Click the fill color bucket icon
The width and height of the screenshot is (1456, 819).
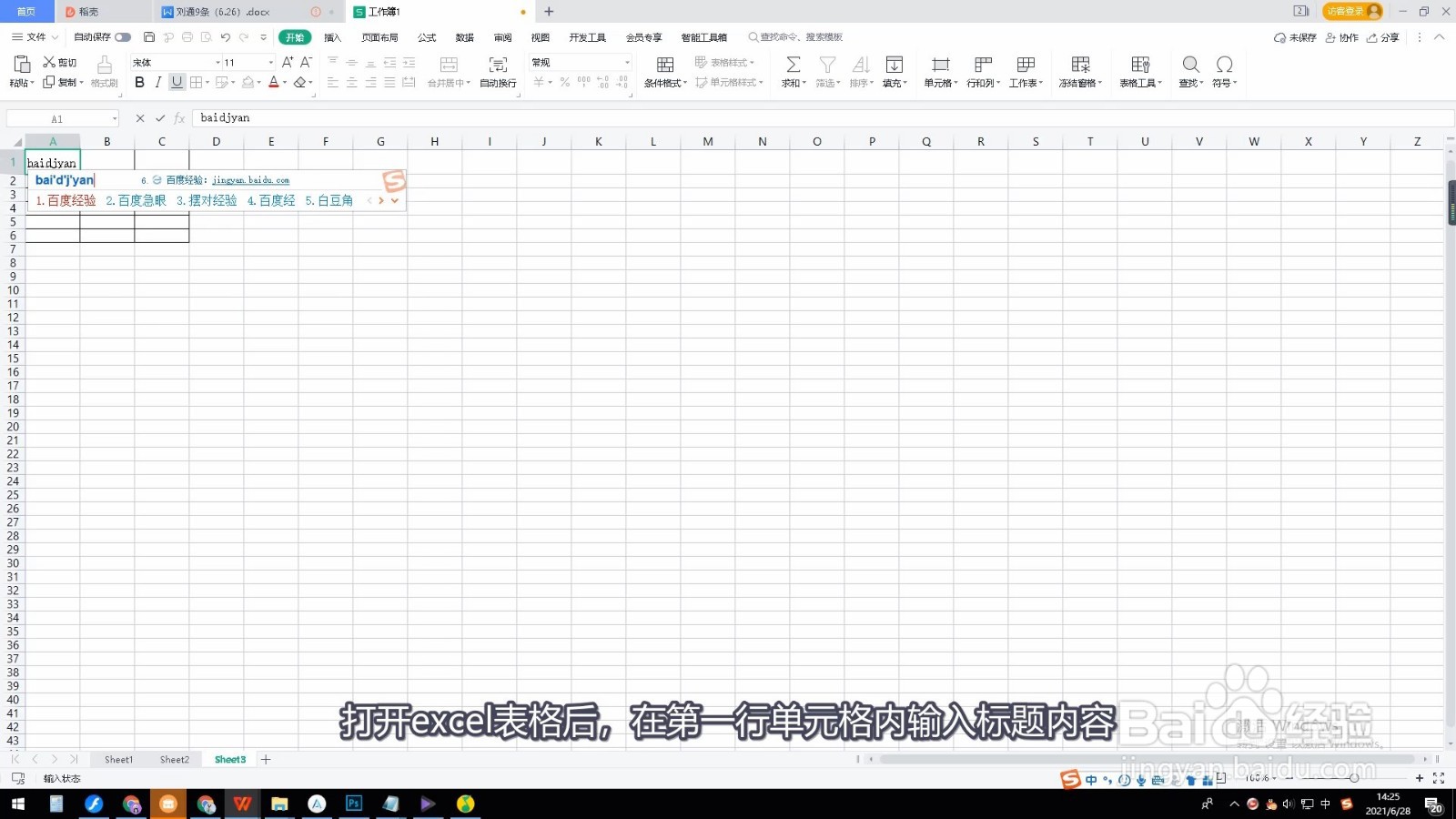(x=248, y=83)
